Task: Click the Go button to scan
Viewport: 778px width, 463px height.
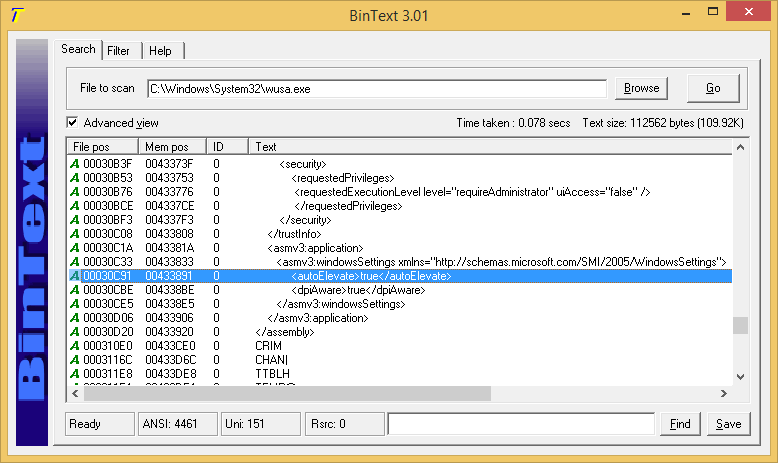Action: 713,88
